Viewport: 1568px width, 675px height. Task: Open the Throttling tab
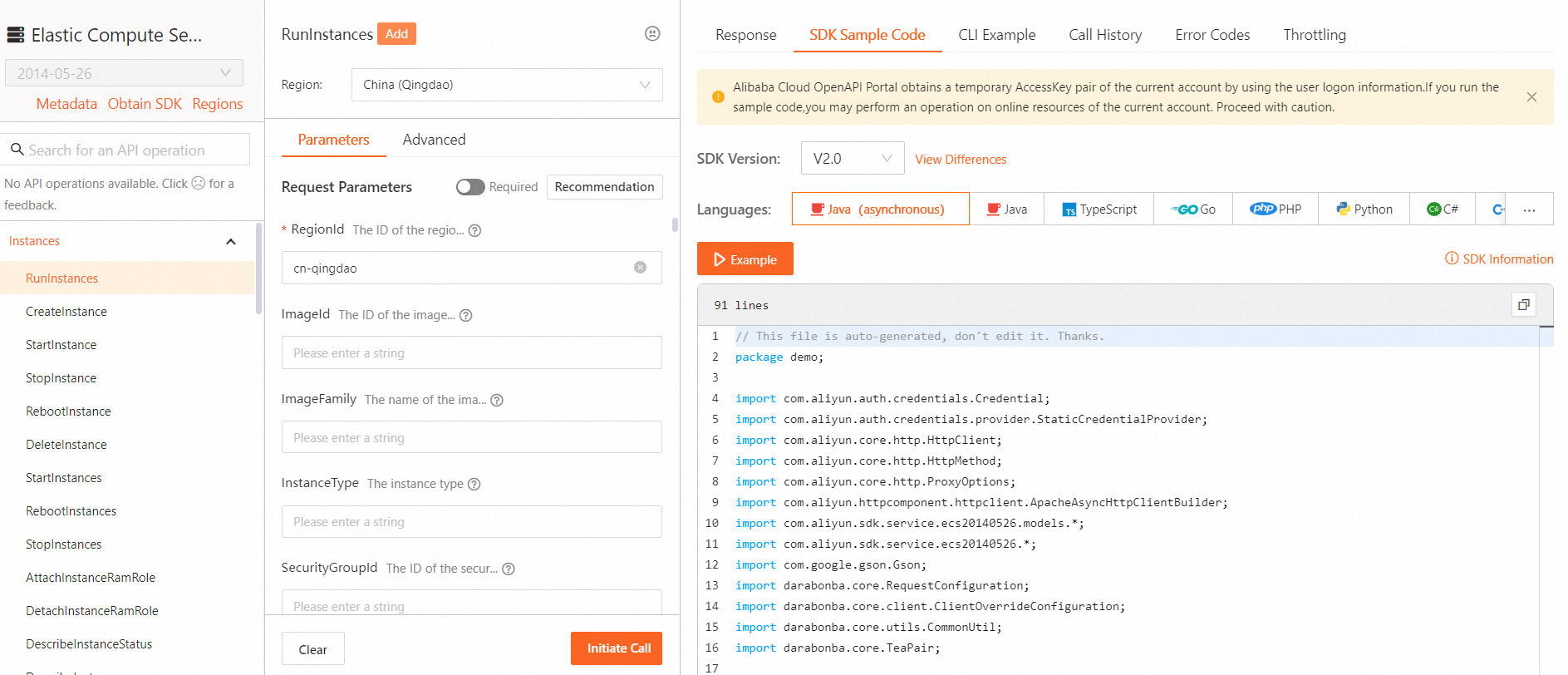point(1315,35)
